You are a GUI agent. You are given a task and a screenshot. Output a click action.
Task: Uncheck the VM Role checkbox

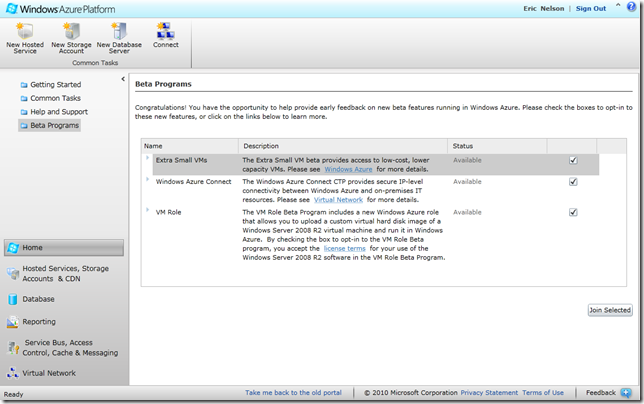click(x=573, y=212)
